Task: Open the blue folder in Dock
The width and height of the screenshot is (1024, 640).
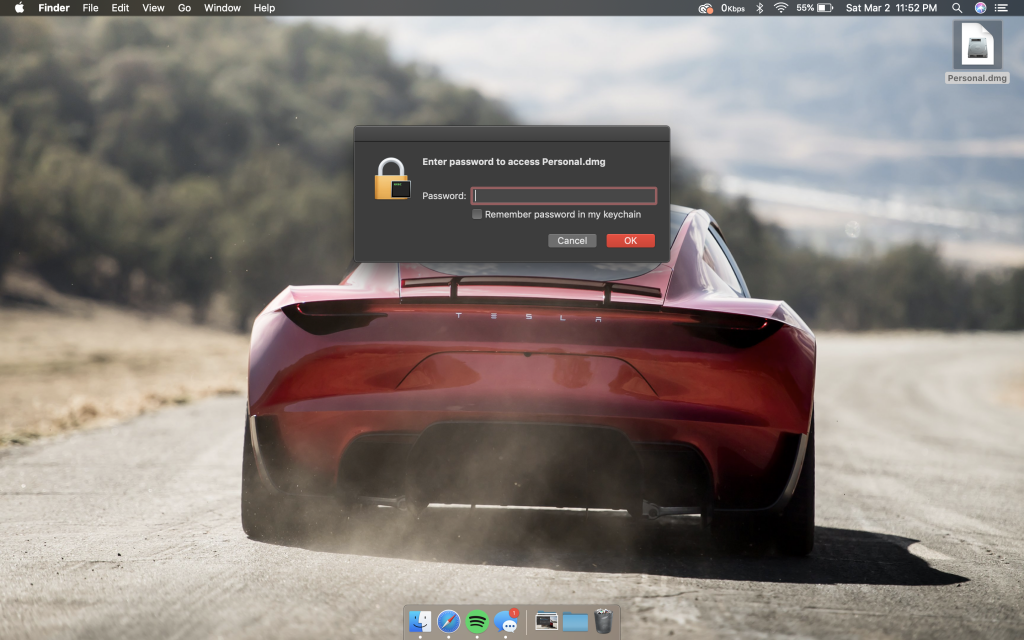Action: [575, 622]
